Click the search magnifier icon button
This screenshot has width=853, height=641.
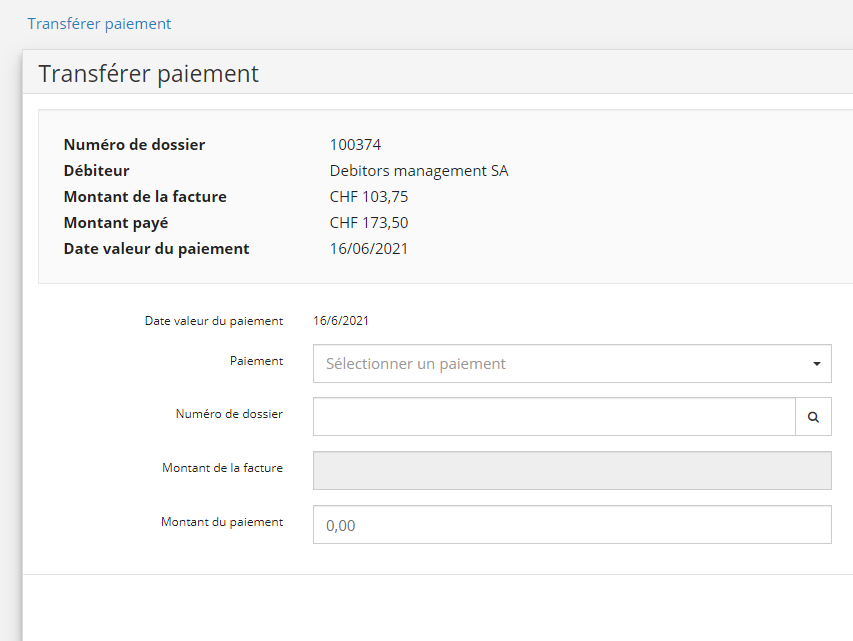coord(813,417)
